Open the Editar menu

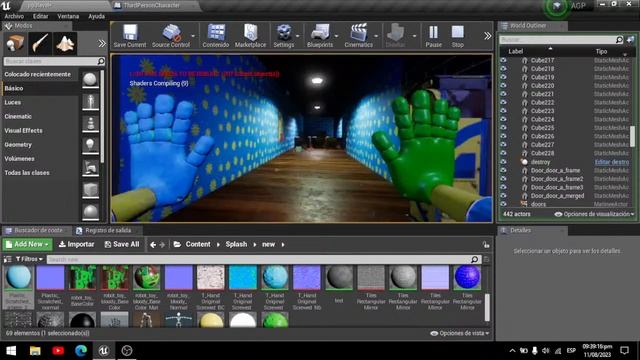(x=40, y=16)
